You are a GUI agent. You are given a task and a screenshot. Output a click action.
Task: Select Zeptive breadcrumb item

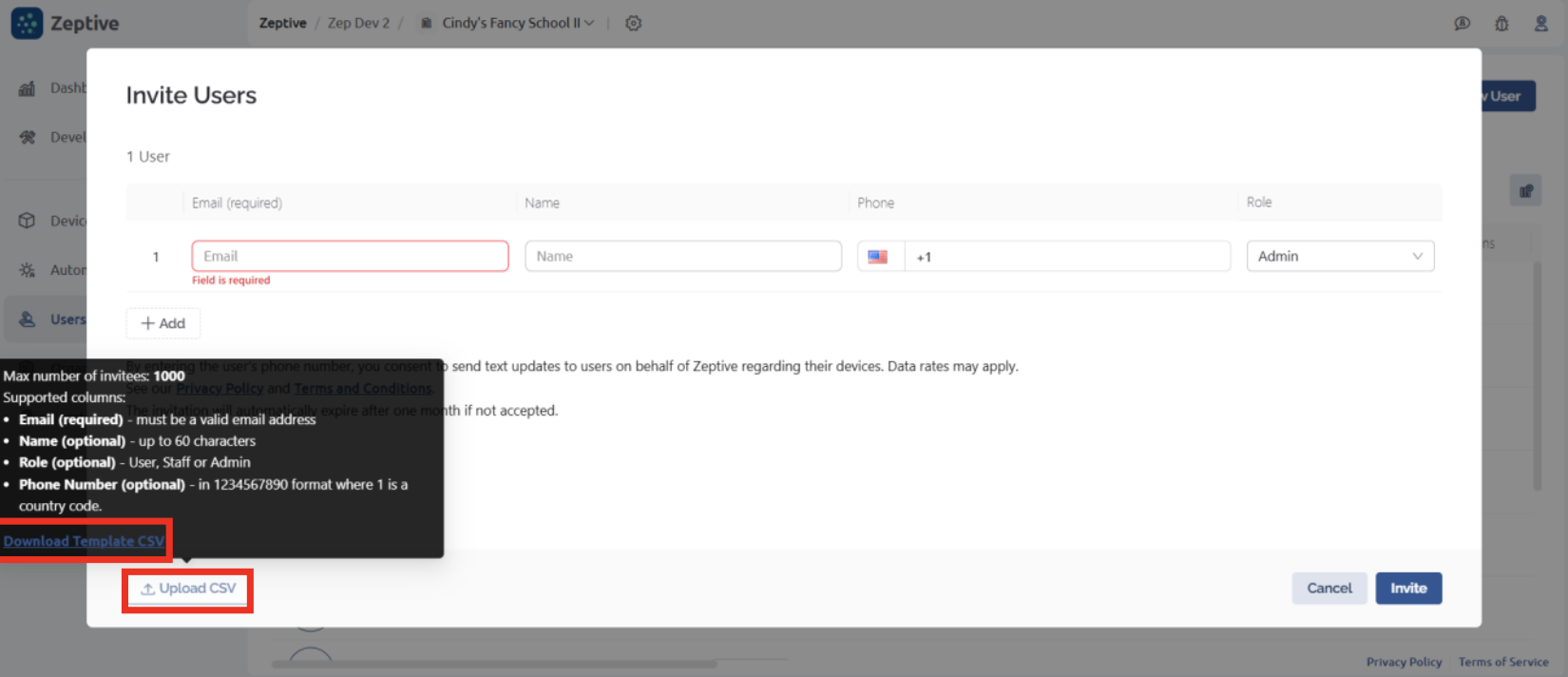(283, 23)
